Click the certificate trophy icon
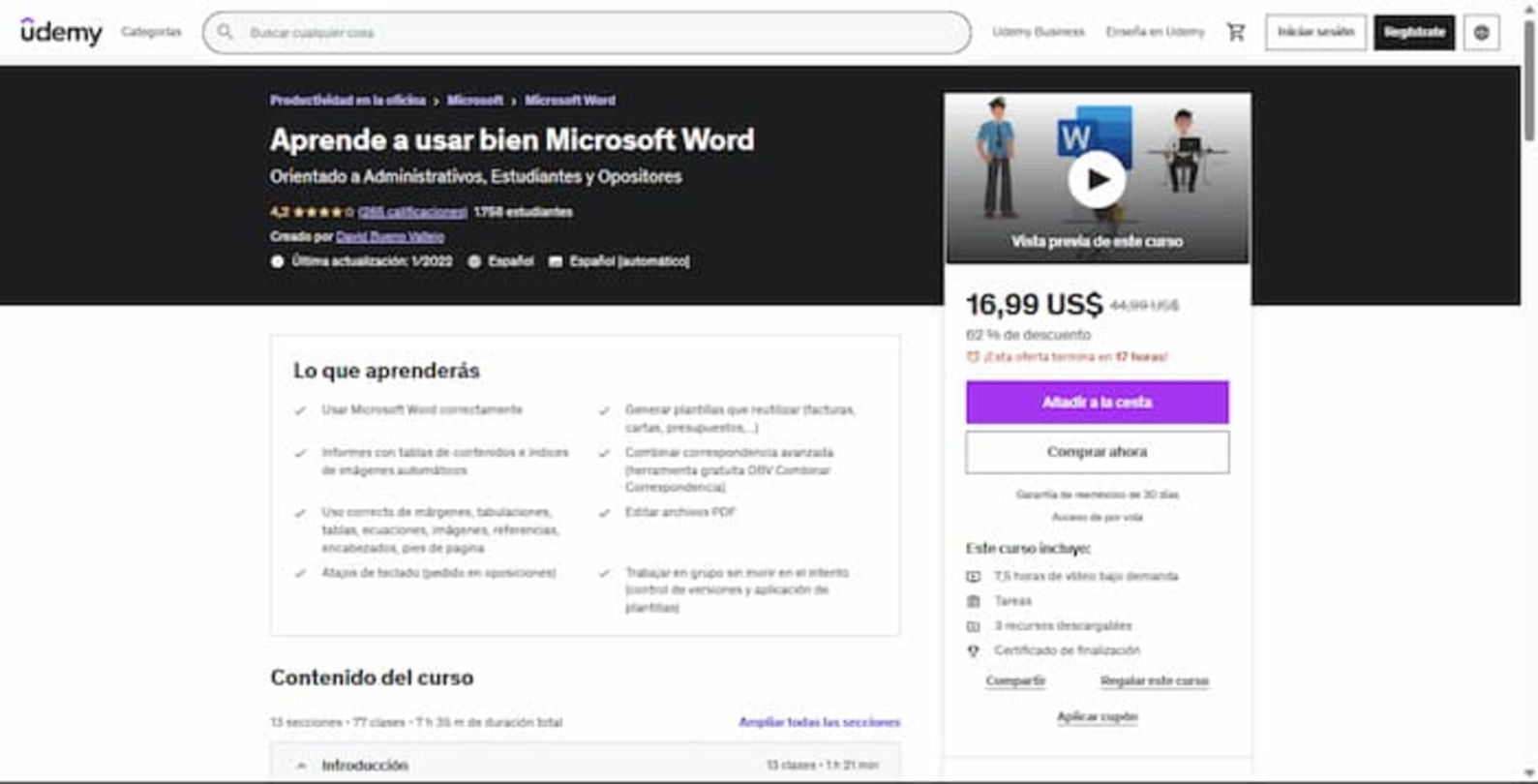The height and width of the screenshot is (784, 1538). [x=974, y=651]
